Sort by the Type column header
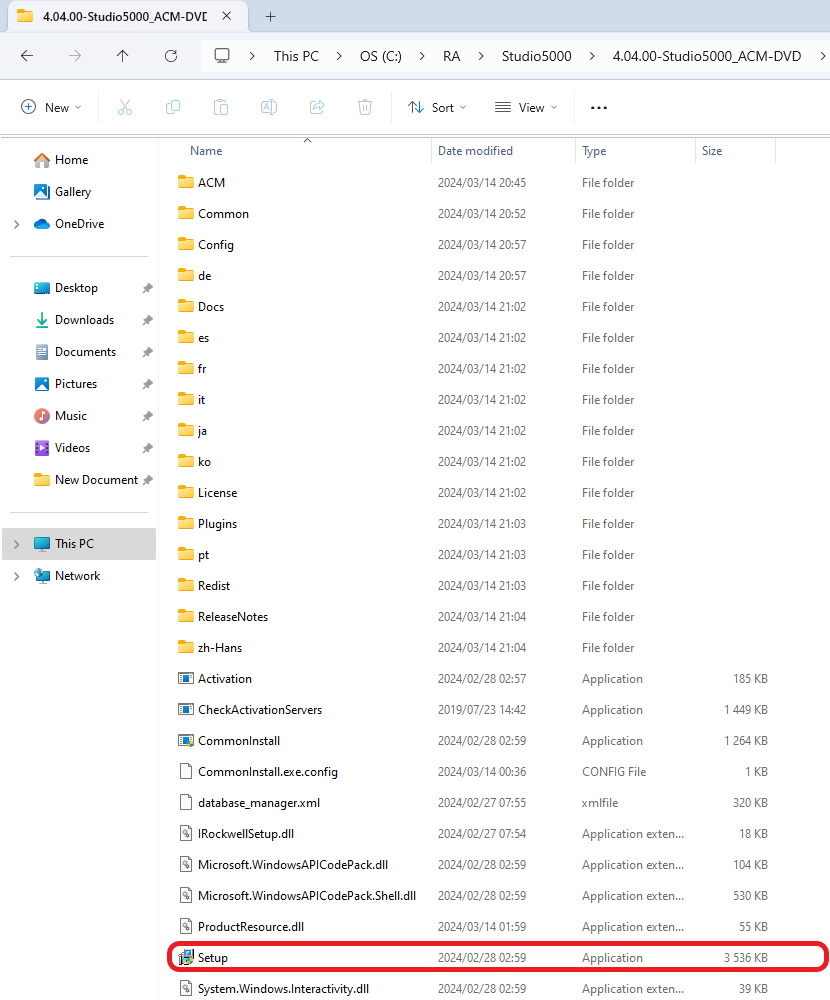The width and height of the screenshot is (830, 1000). [594, 151]
